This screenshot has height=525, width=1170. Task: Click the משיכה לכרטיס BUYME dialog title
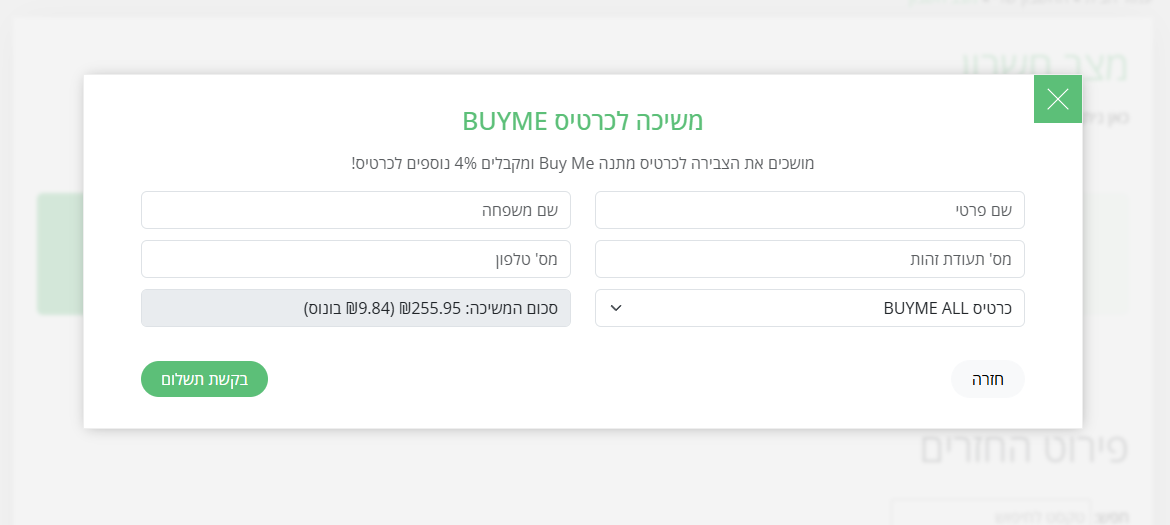point(583,121)
